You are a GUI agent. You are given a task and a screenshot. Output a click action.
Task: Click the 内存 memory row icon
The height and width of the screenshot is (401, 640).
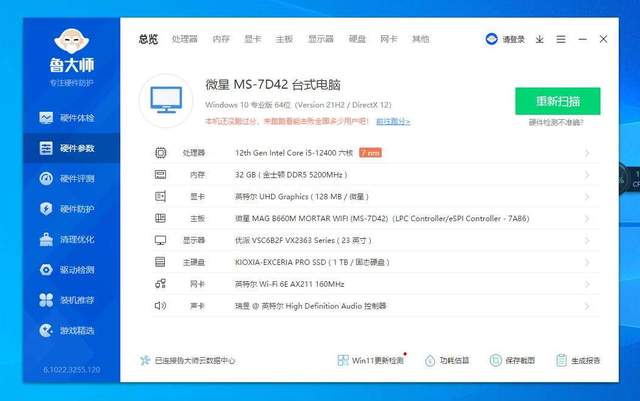point(160,175)
